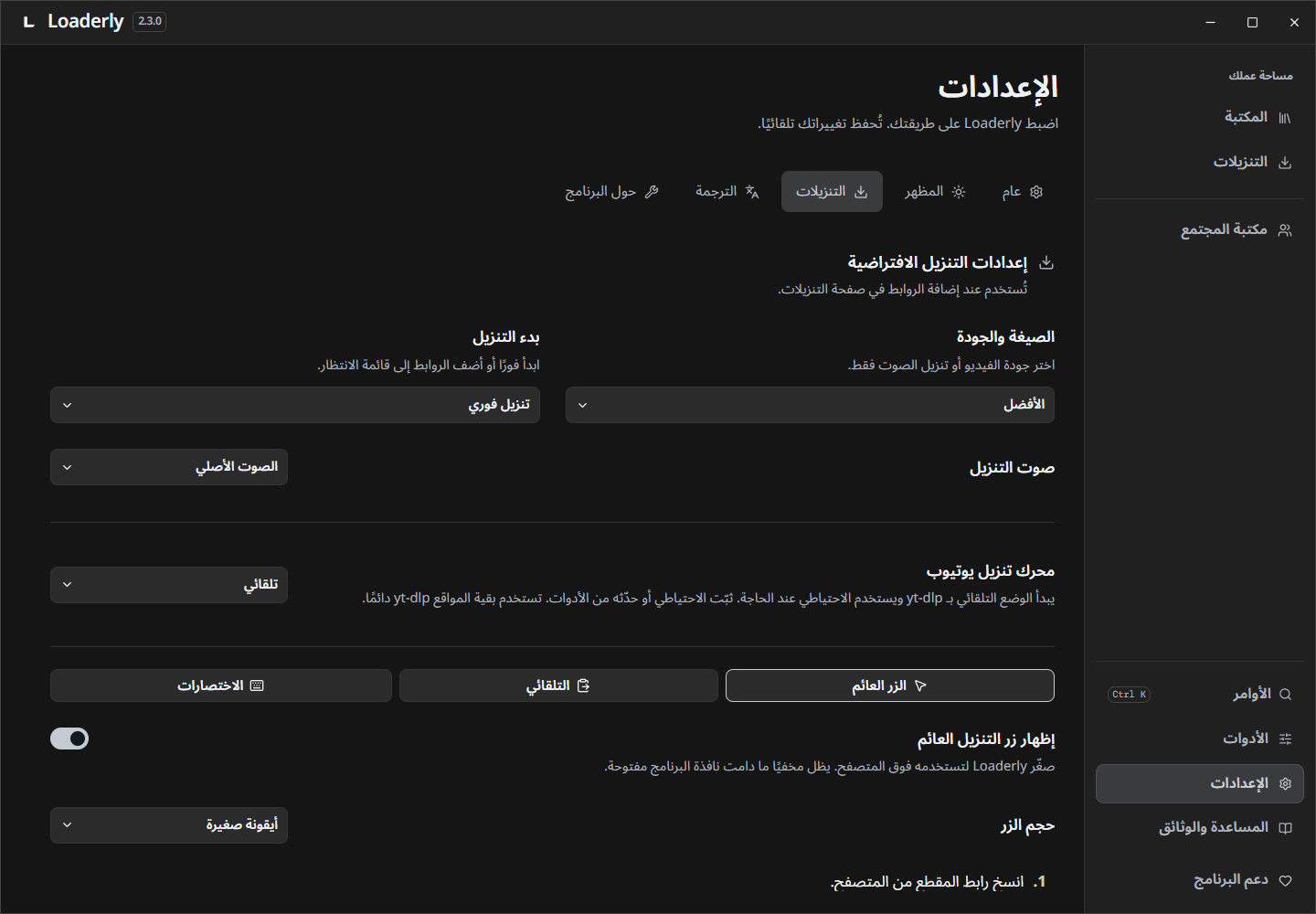This screenshot has width=1316, height=914.
Task: Open the الصوت الأصلي audio dropdown
Action: [169, 467]
